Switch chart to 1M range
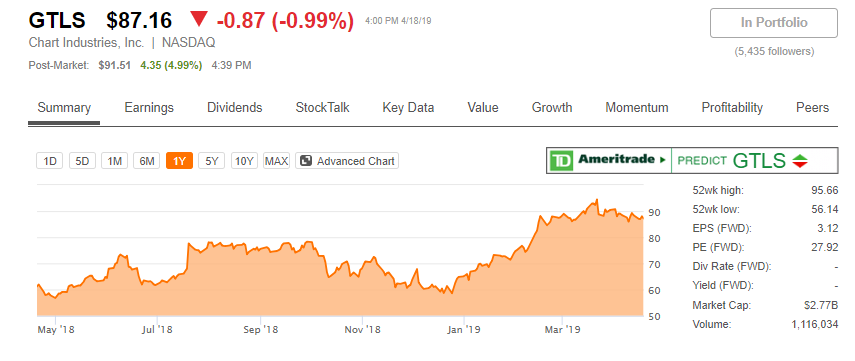This screenshot has width=855, height=361. (115, 161)
